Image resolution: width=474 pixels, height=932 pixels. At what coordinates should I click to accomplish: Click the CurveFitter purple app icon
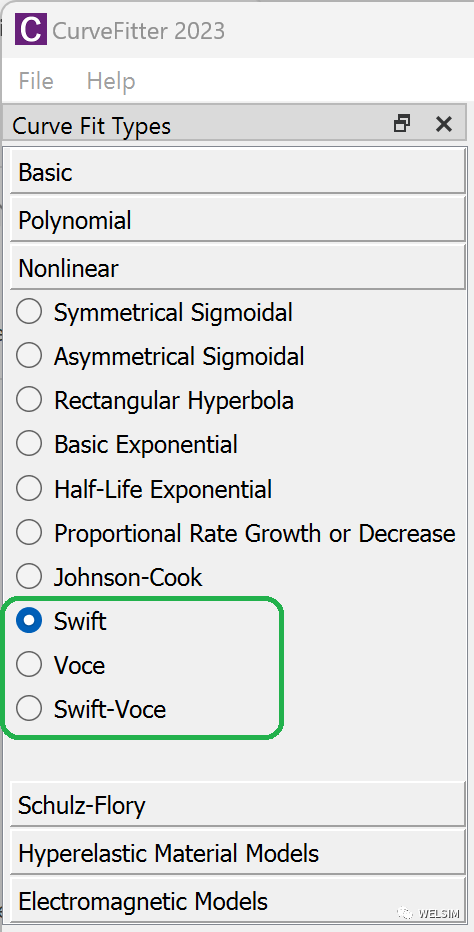[x=30, y=29]
